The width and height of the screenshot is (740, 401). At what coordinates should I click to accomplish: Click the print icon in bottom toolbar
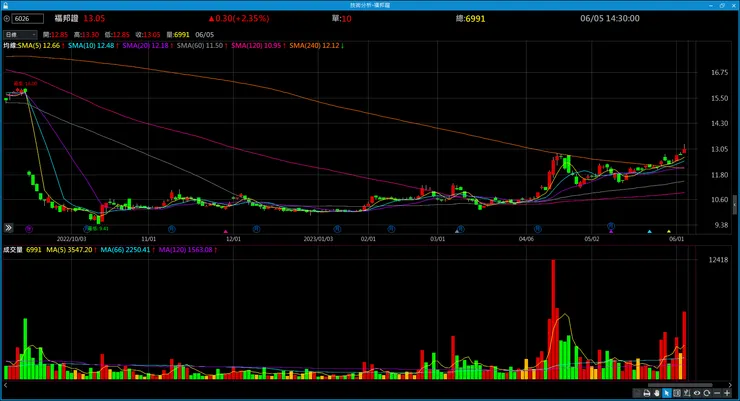[x=647, y=393]
